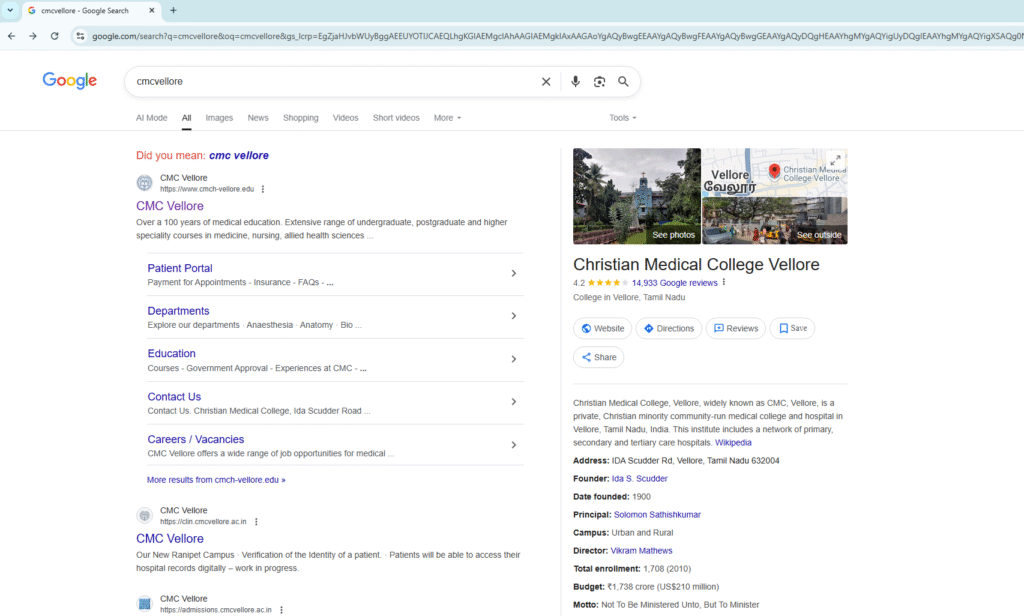Open a new tab with plus icon
The height and width of the screenshot is (616, 1024).
173,10
